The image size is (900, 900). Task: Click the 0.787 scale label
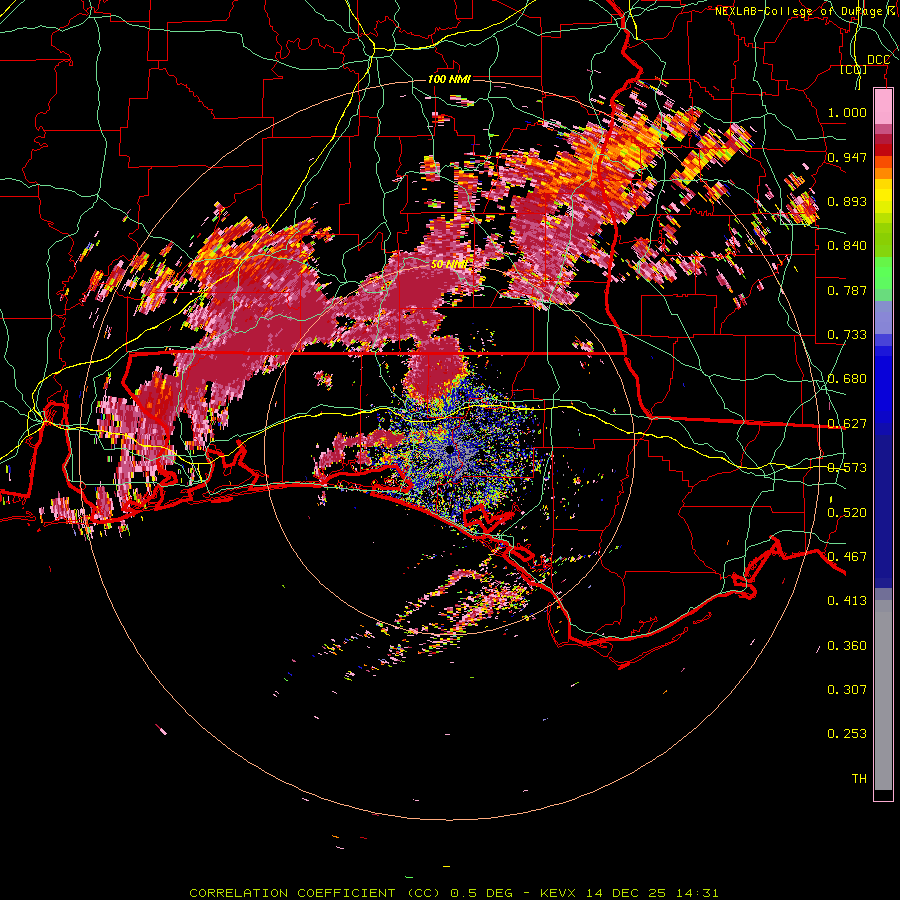(x=847, y=290)
